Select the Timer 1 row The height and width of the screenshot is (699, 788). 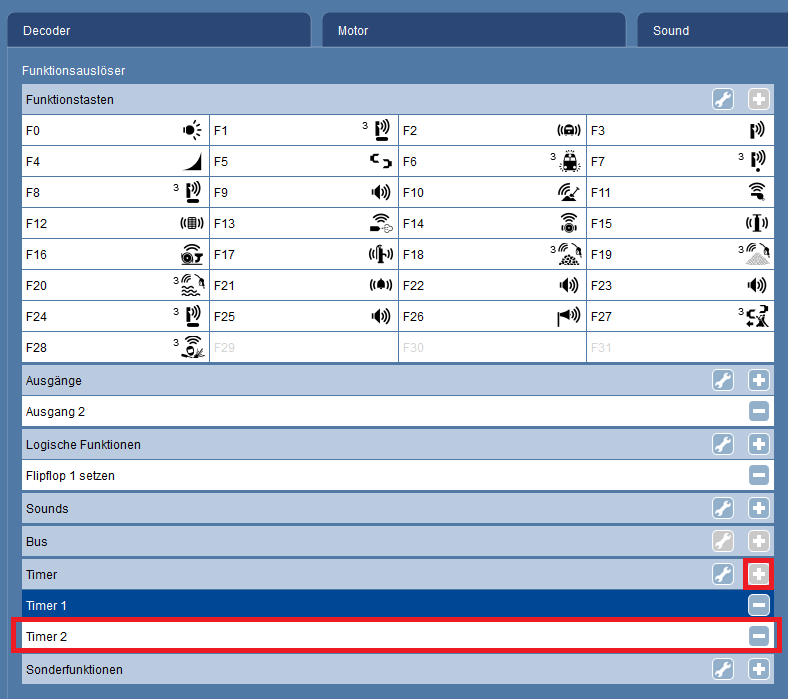(380, 605)
